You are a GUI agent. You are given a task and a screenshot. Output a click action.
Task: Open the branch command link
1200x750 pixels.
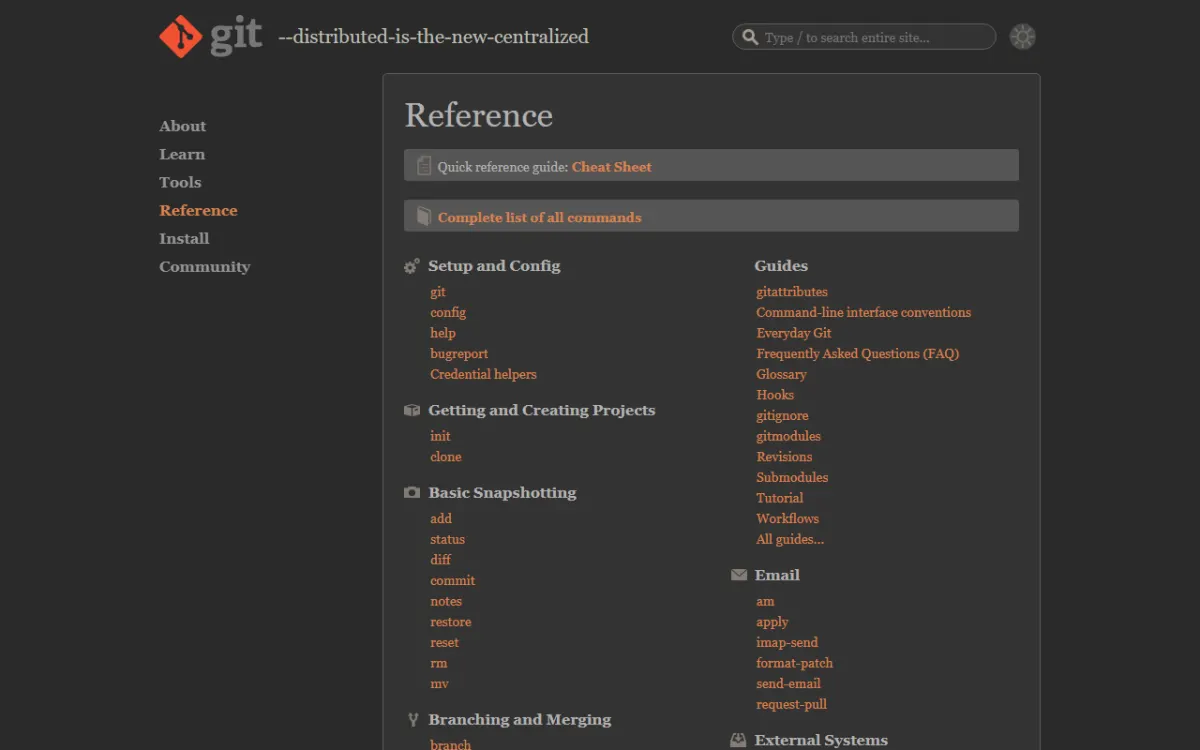451,744
